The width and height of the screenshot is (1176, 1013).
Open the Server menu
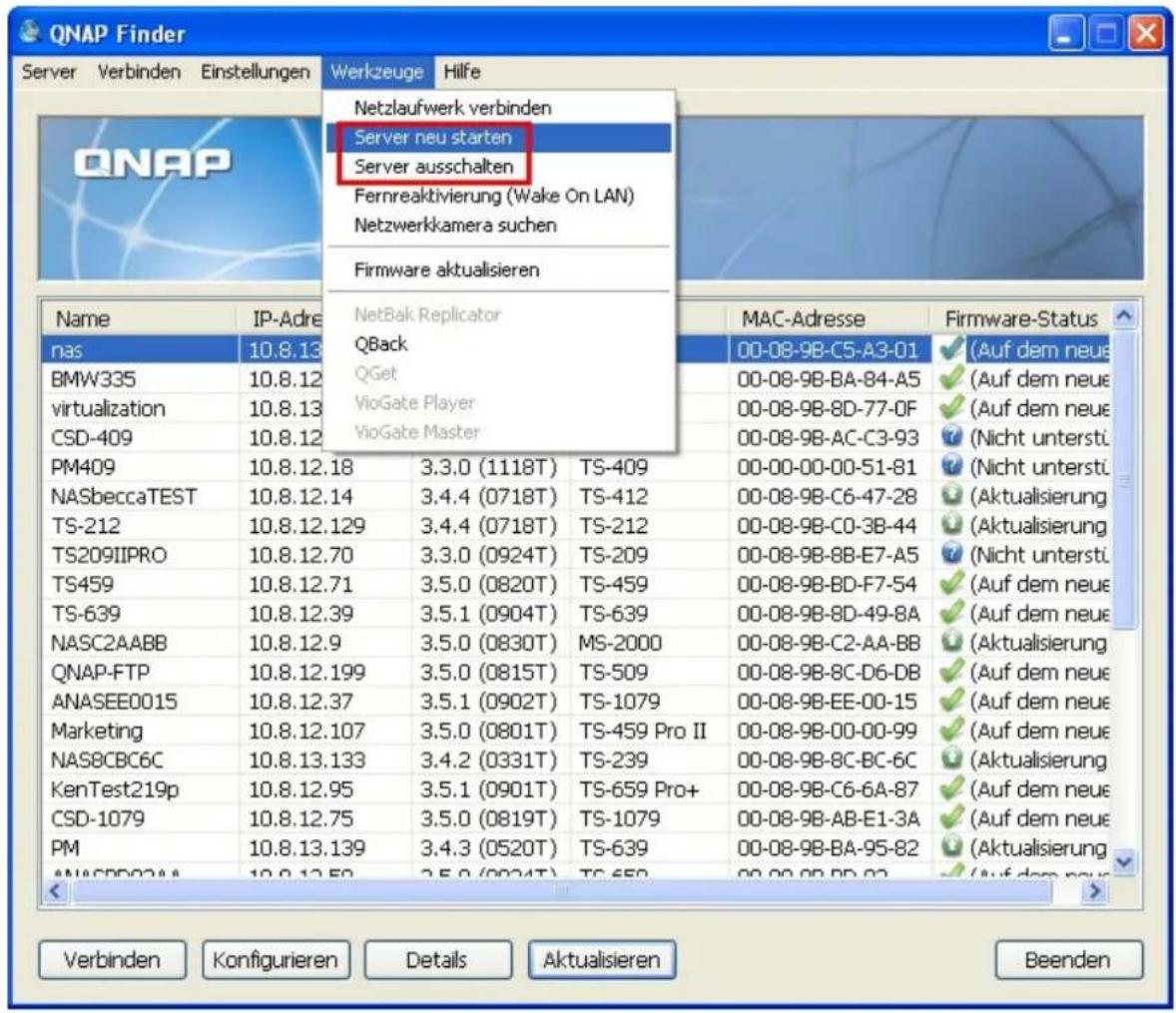coord(49,72)
